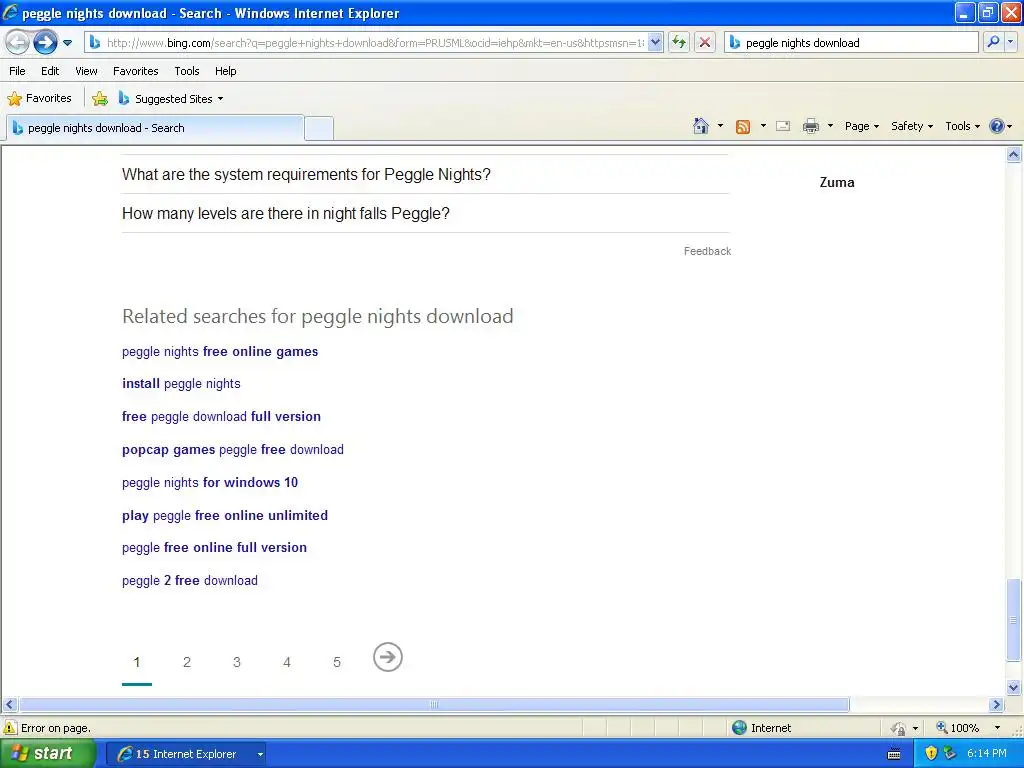The height and width of the screenshot is (768, 1024).
Task: Click horizontal scrollbar right arrow
Action: 996,705
